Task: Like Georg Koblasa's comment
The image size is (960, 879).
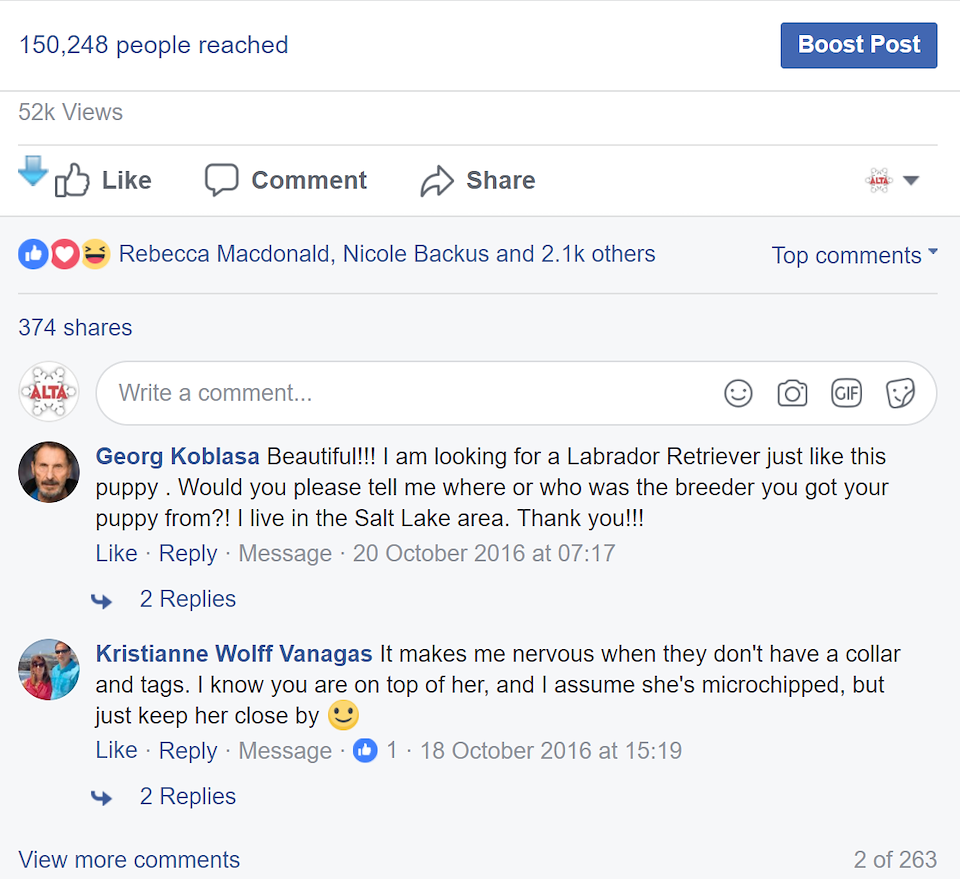Action: 116,554
